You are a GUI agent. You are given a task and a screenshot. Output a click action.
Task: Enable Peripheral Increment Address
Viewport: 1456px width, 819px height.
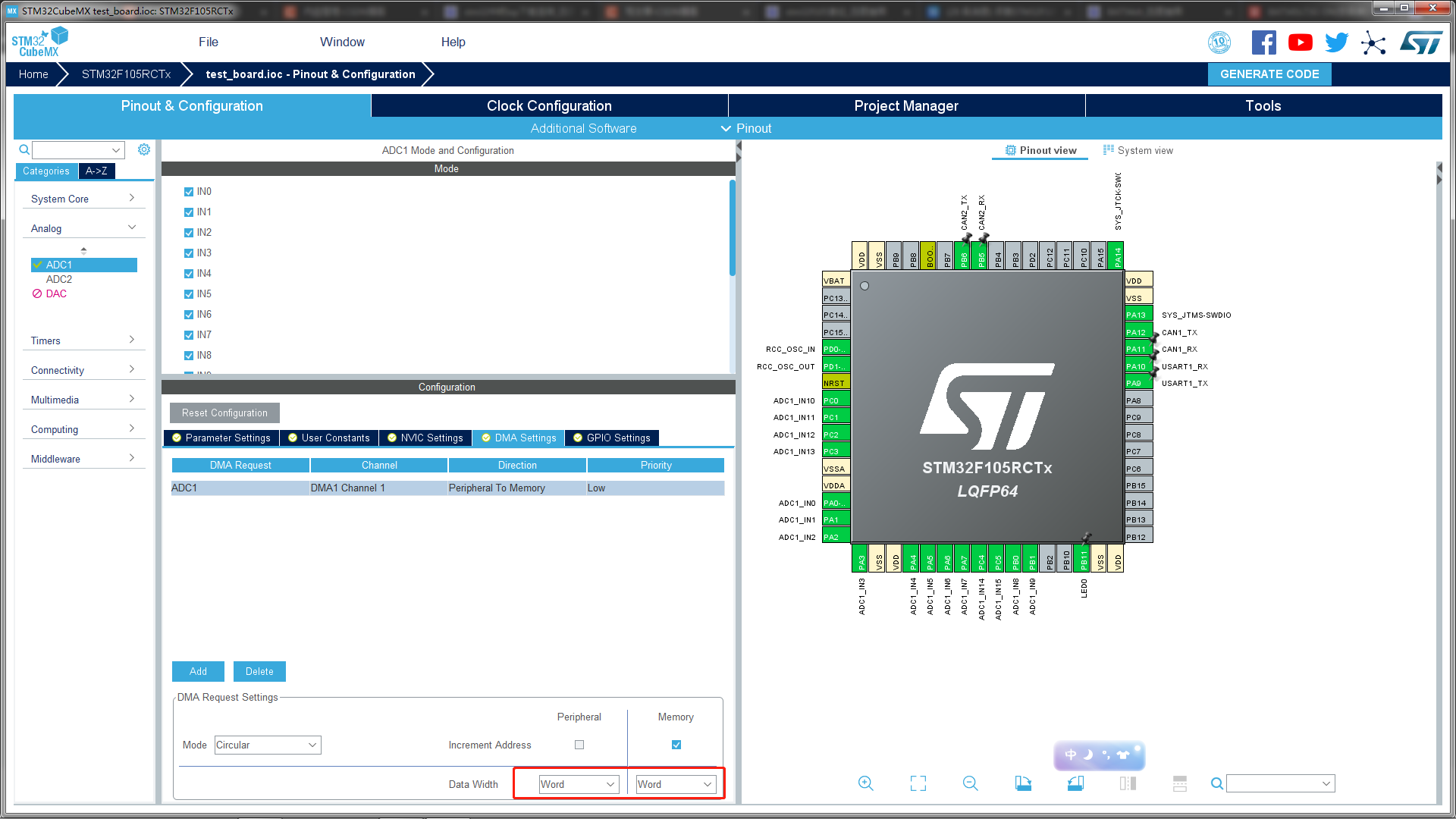click(579, 745)
